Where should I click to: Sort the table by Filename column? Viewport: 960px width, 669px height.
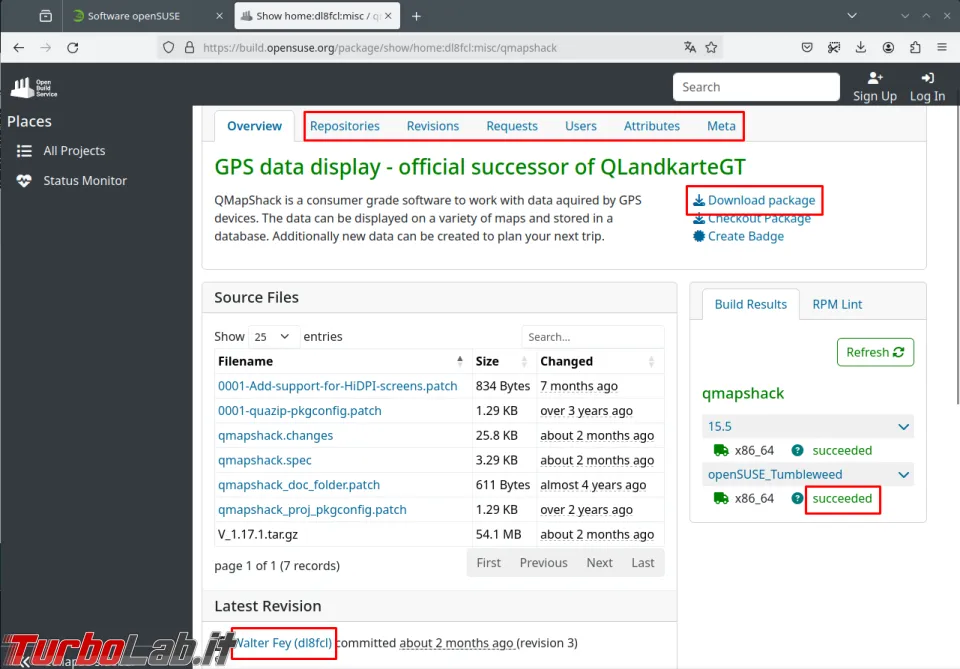[x=342, y=361]
